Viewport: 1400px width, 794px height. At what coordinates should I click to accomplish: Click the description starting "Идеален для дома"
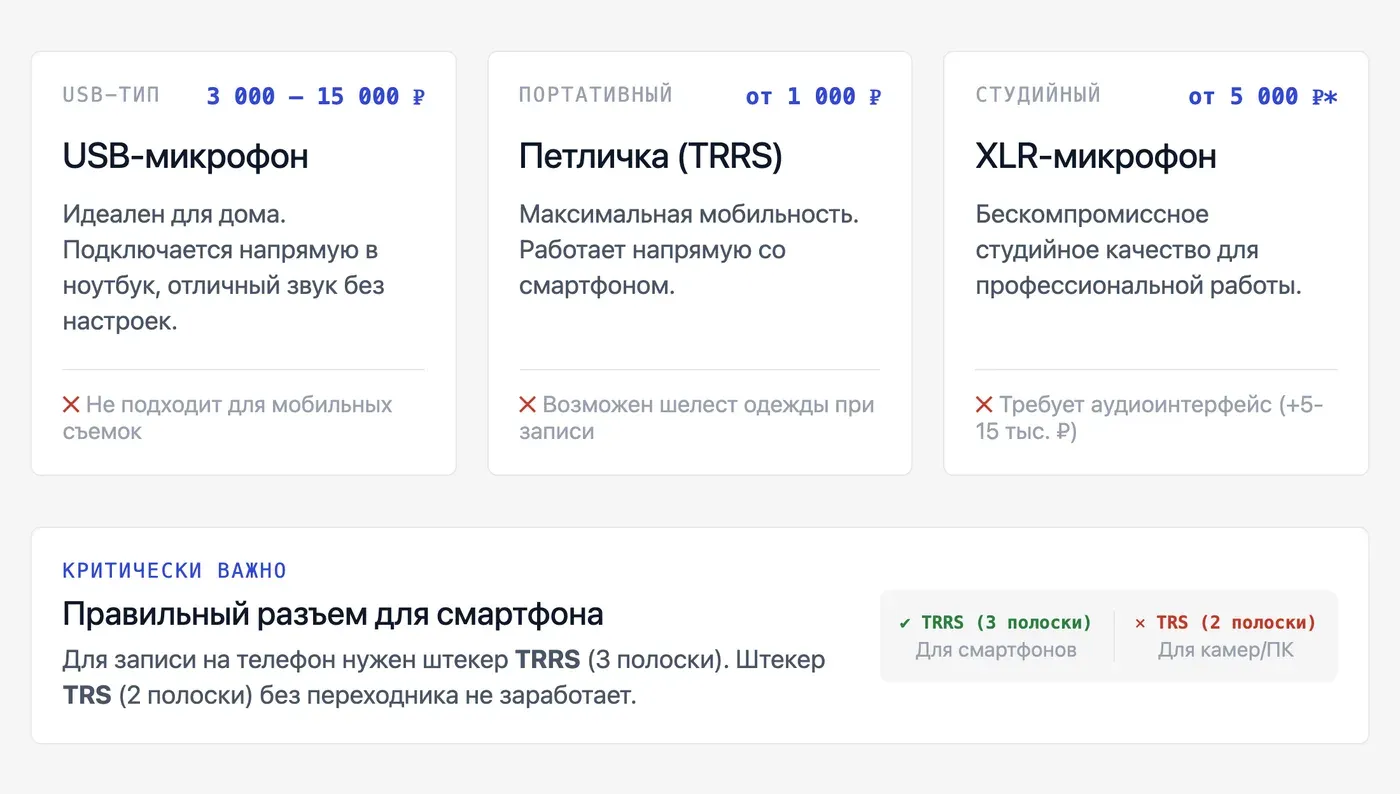pos(223,268)
